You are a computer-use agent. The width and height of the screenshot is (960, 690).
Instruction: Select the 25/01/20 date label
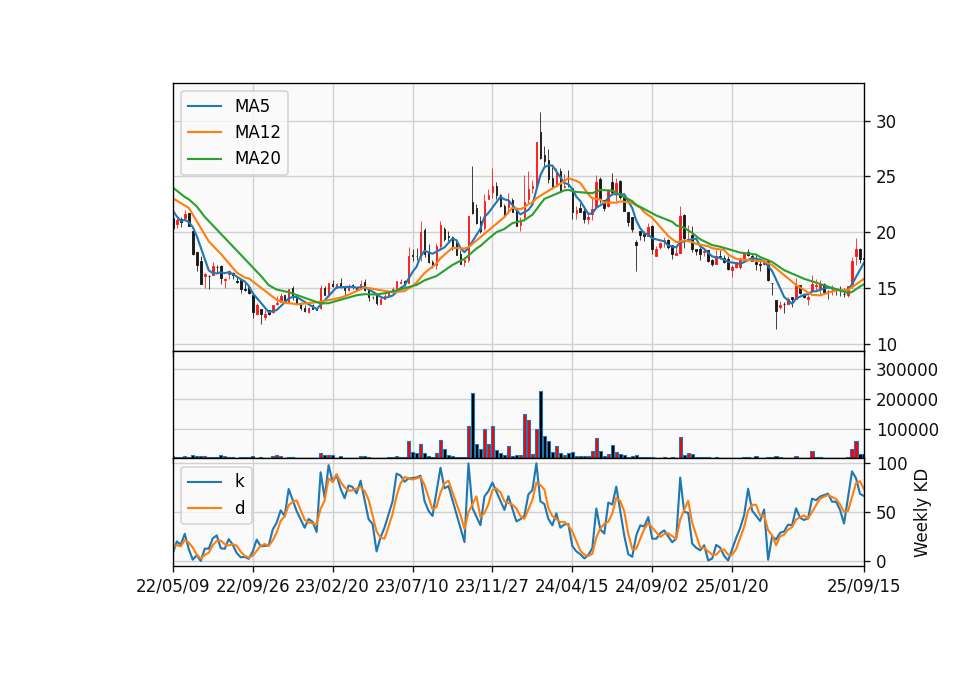click(x=732, y=586)
